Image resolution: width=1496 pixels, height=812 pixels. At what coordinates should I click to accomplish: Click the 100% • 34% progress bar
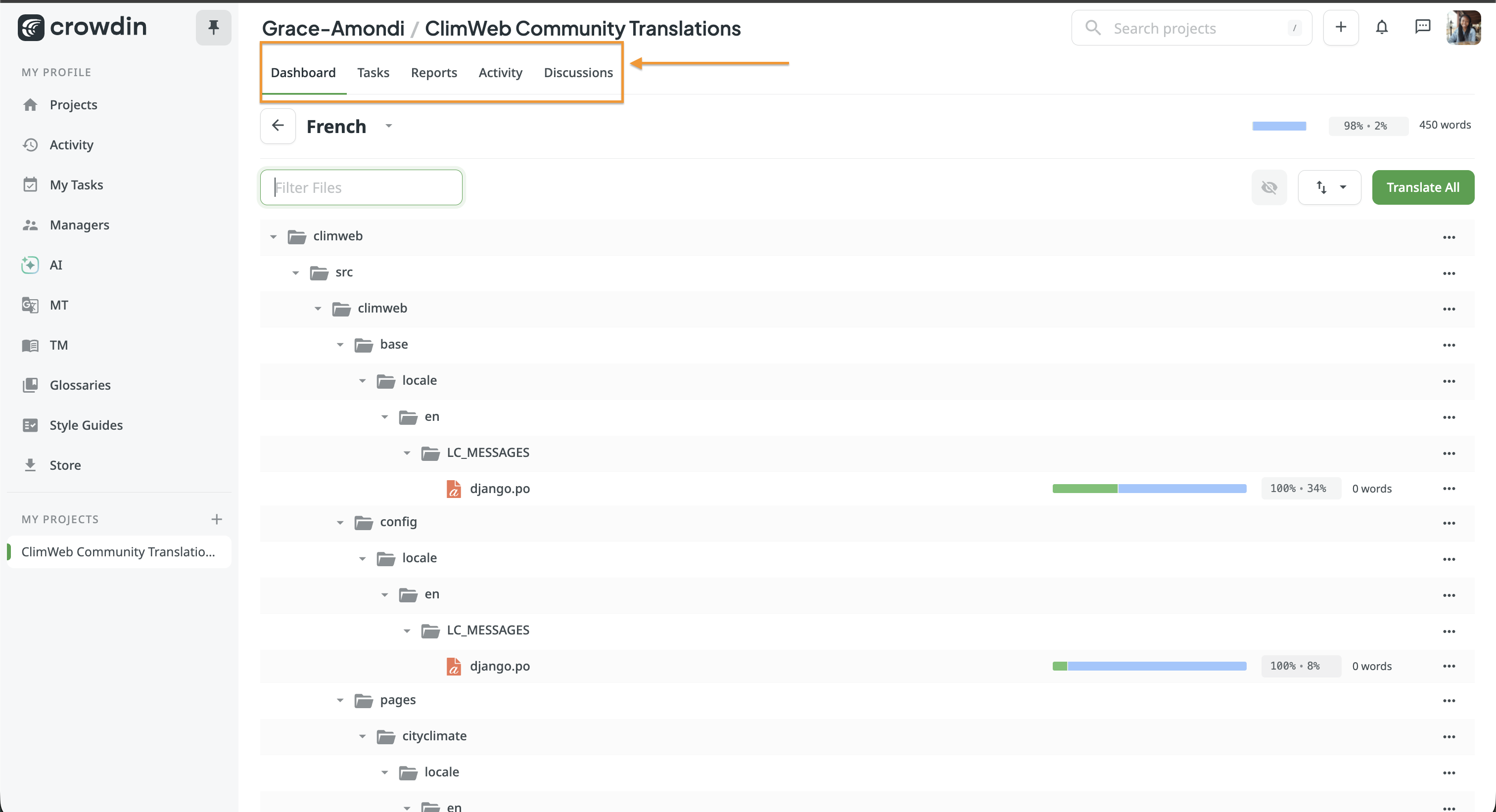pos(1149,489)
